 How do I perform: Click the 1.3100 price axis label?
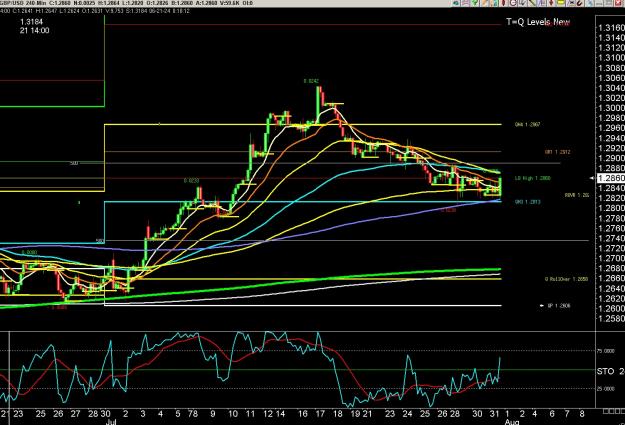pyautogui.click(x=611, y=58)
